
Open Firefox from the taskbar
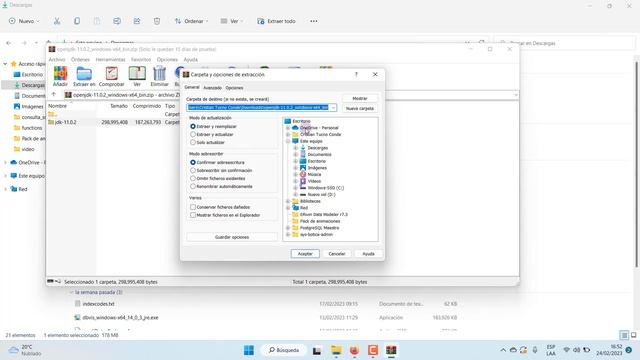354,350
